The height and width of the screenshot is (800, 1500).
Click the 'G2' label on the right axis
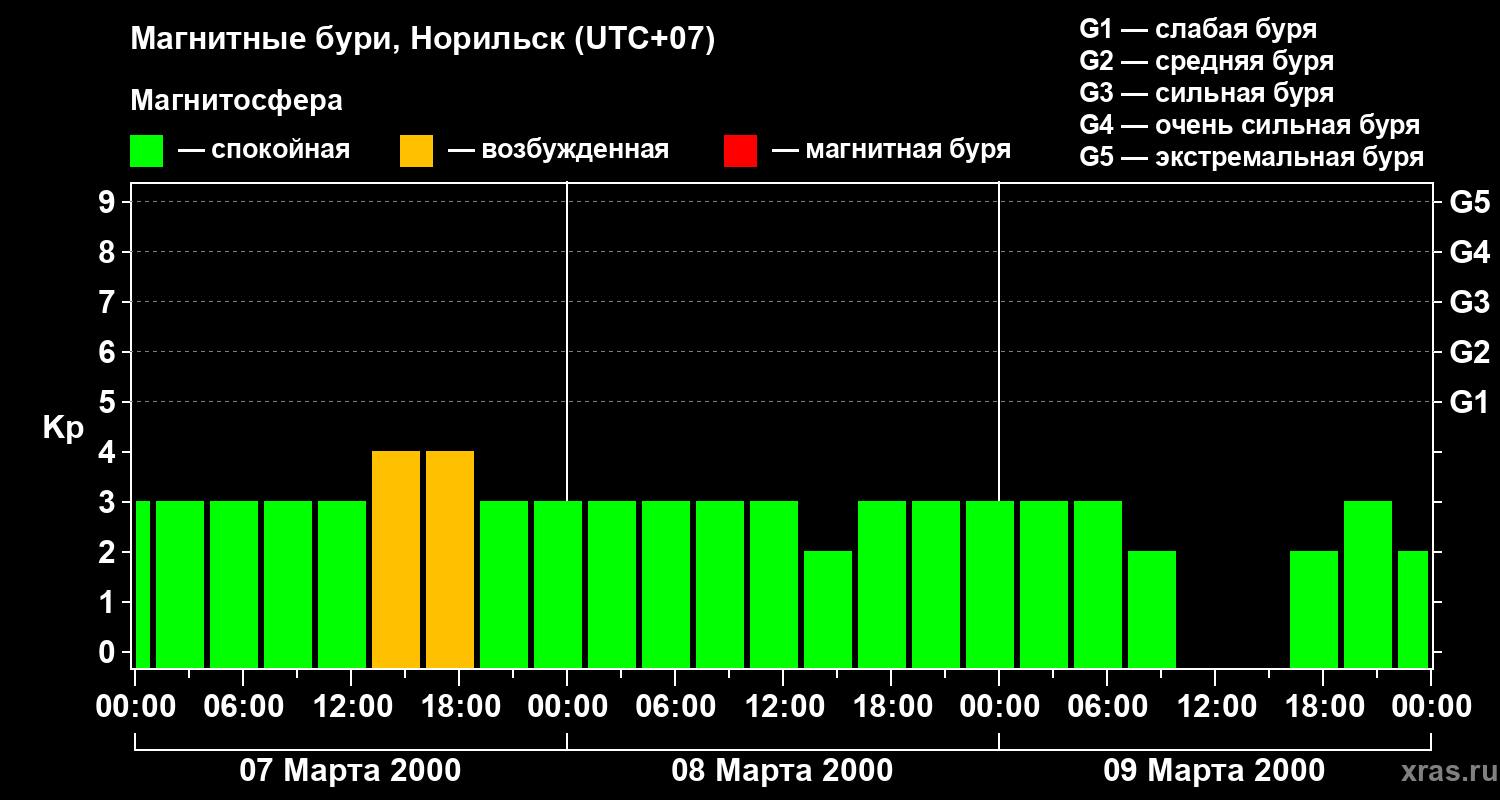1470,352
